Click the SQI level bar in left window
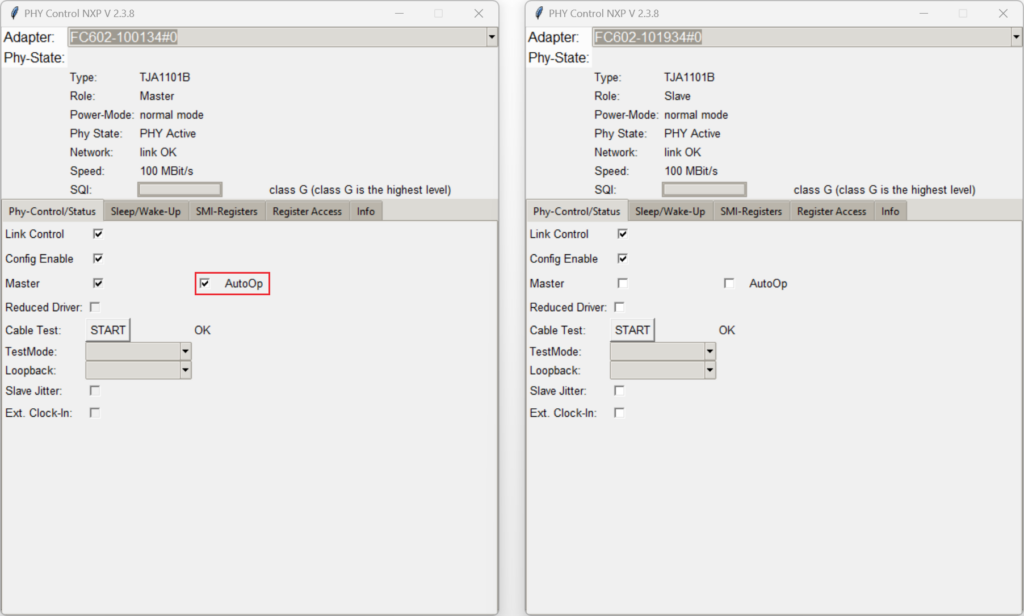This screenshot has width=1024, height=616. tap(180, 189)
